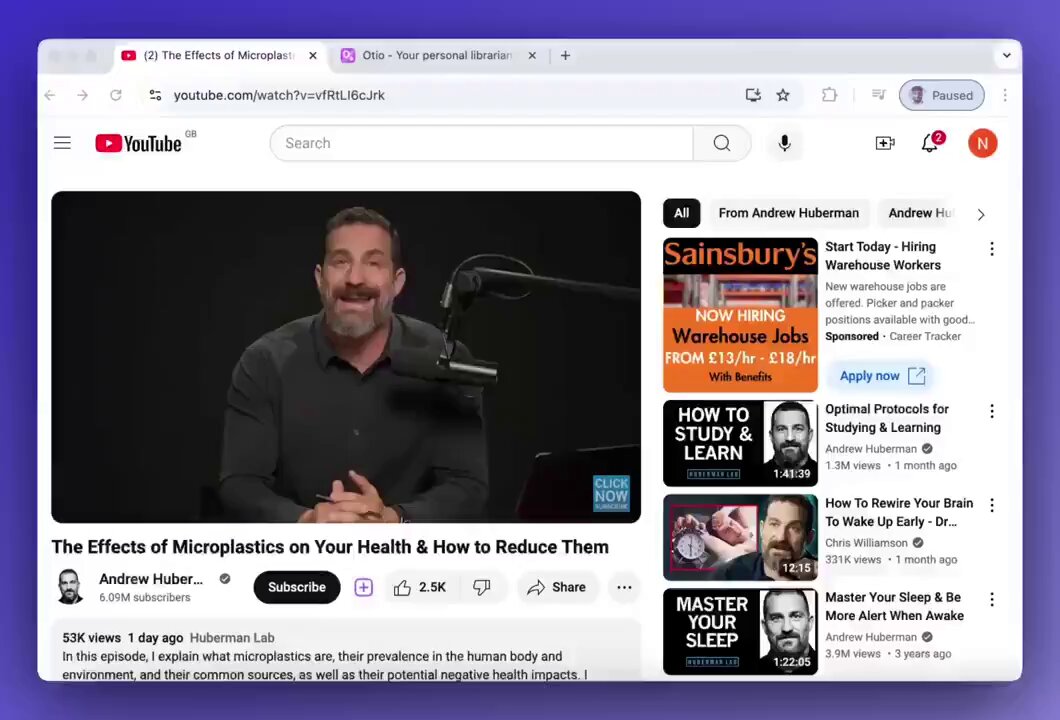Screen dimensions: 1060x720
Task: Open more actions ellipsis under the video
Action: point(624,587)
